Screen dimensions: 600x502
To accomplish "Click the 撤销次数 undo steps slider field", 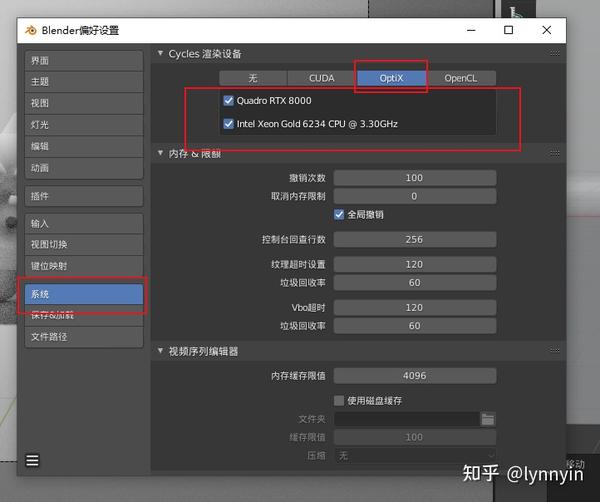I will coord(415,178).
